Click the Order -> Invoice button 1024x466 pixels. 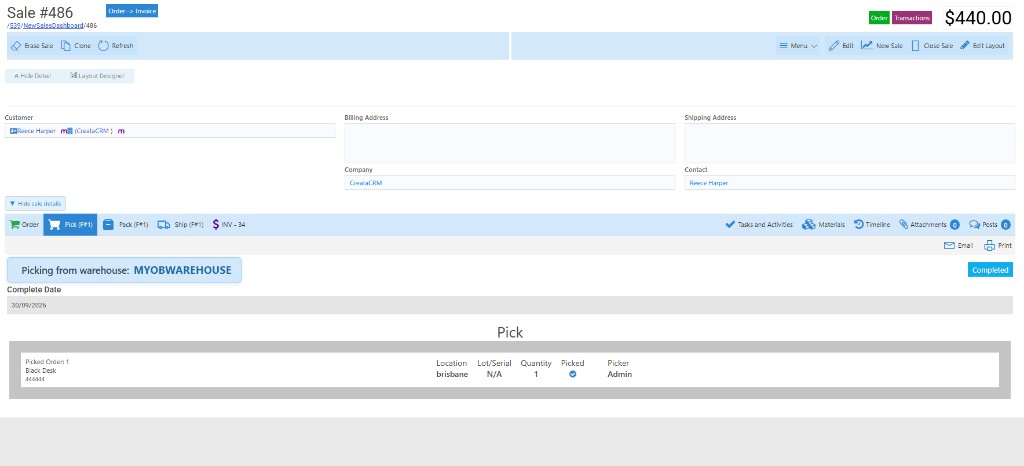132,10
